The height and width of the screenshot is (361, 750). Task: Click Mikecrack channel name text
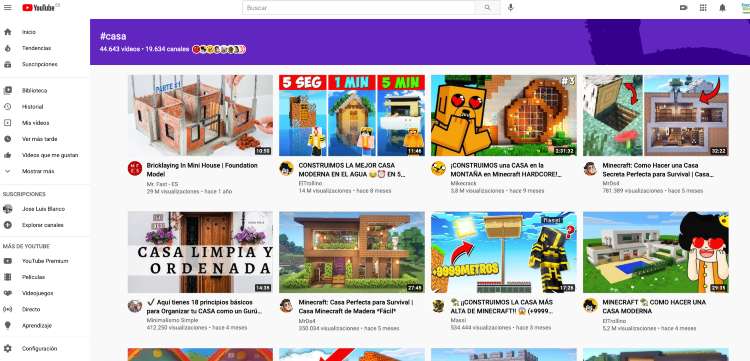[x=463, y=184]
